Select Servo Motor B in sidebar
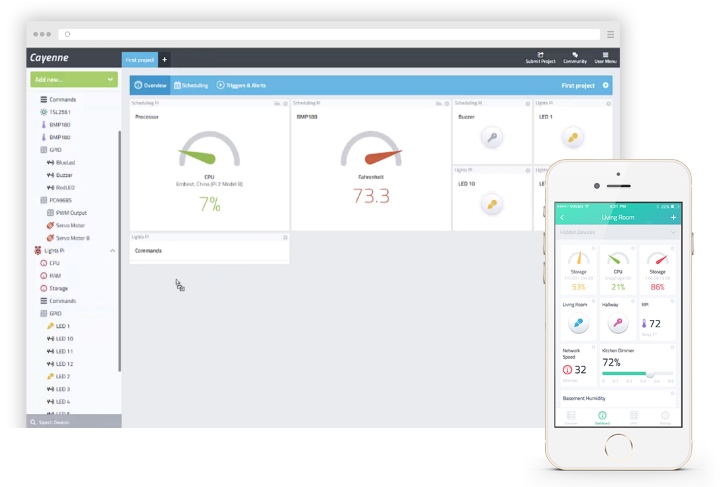 pos(68,238)
